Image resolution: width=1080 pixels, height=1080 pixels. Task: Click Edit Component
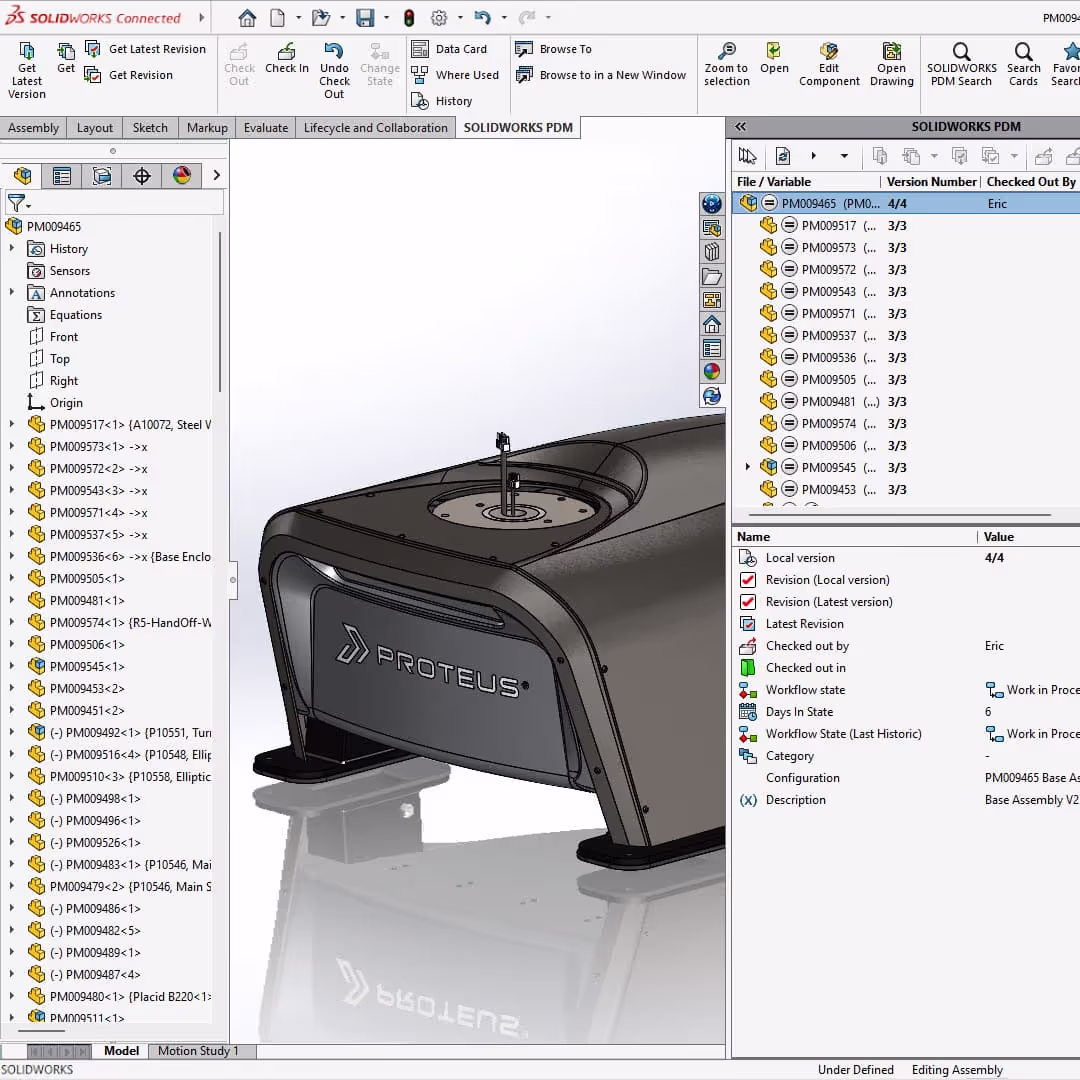829,65
